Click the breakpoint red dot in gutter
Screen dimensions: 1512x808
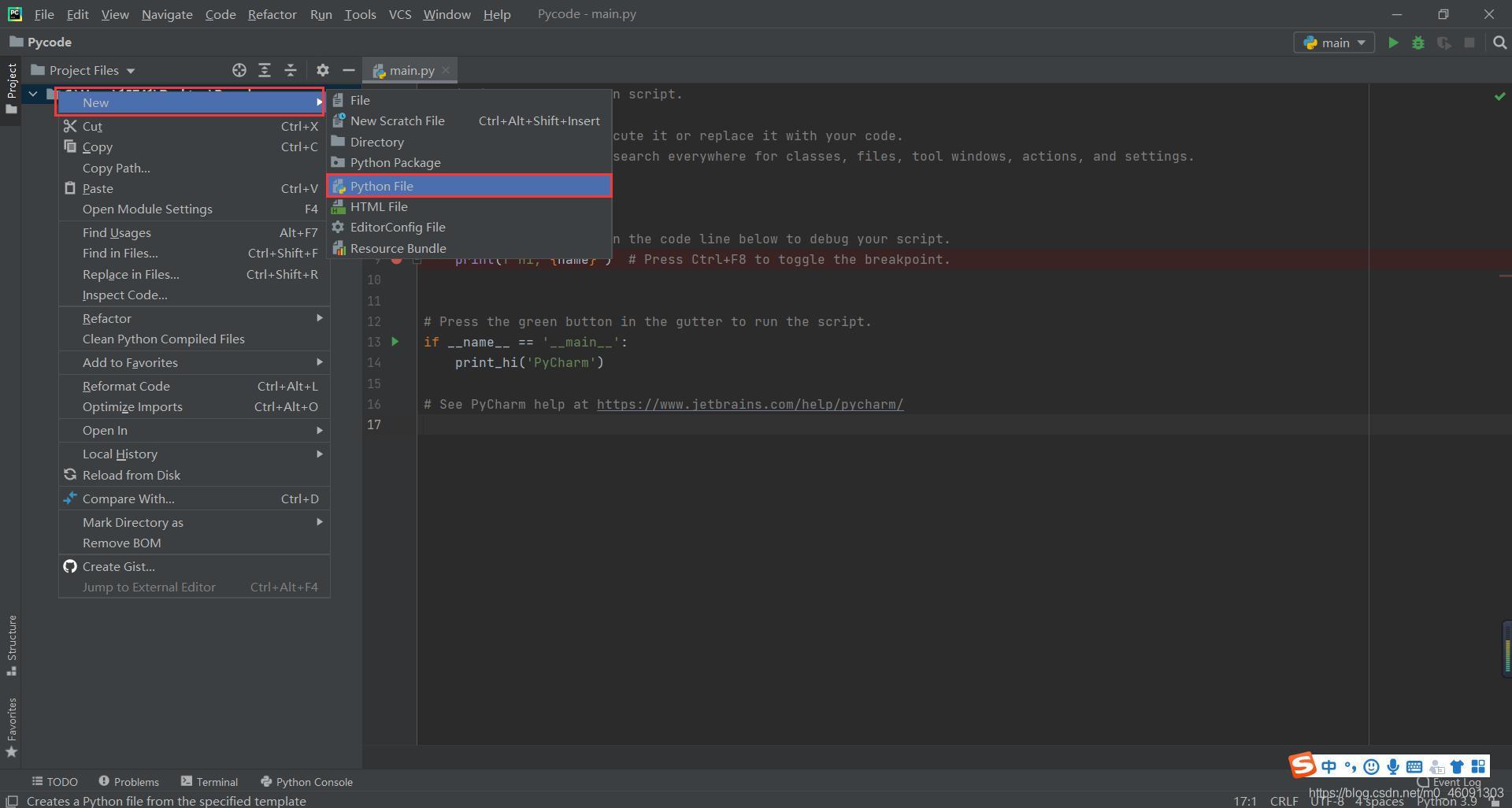396,259
